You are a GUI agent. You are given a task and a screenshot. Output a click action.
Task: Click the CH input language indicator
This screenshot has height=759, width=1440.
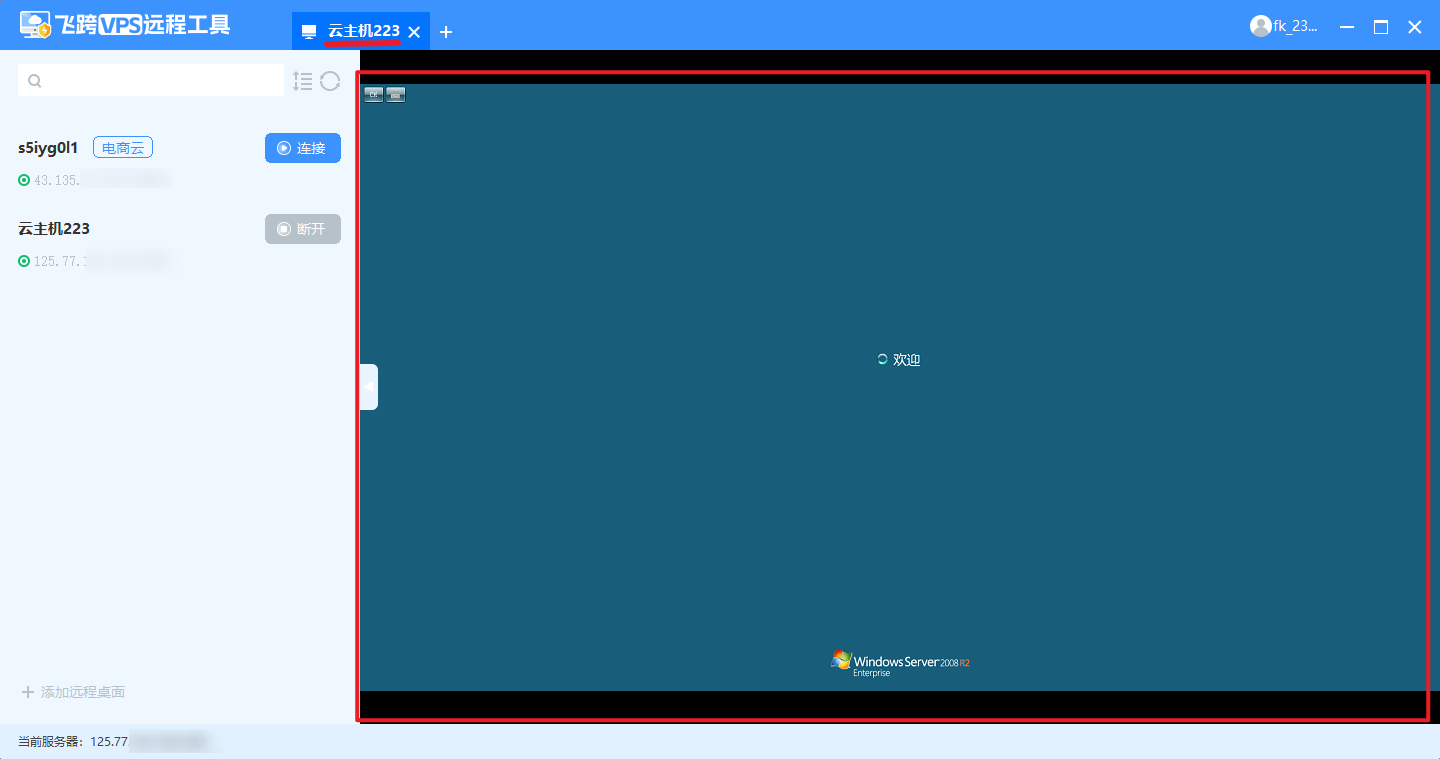(x=373, y=95)
